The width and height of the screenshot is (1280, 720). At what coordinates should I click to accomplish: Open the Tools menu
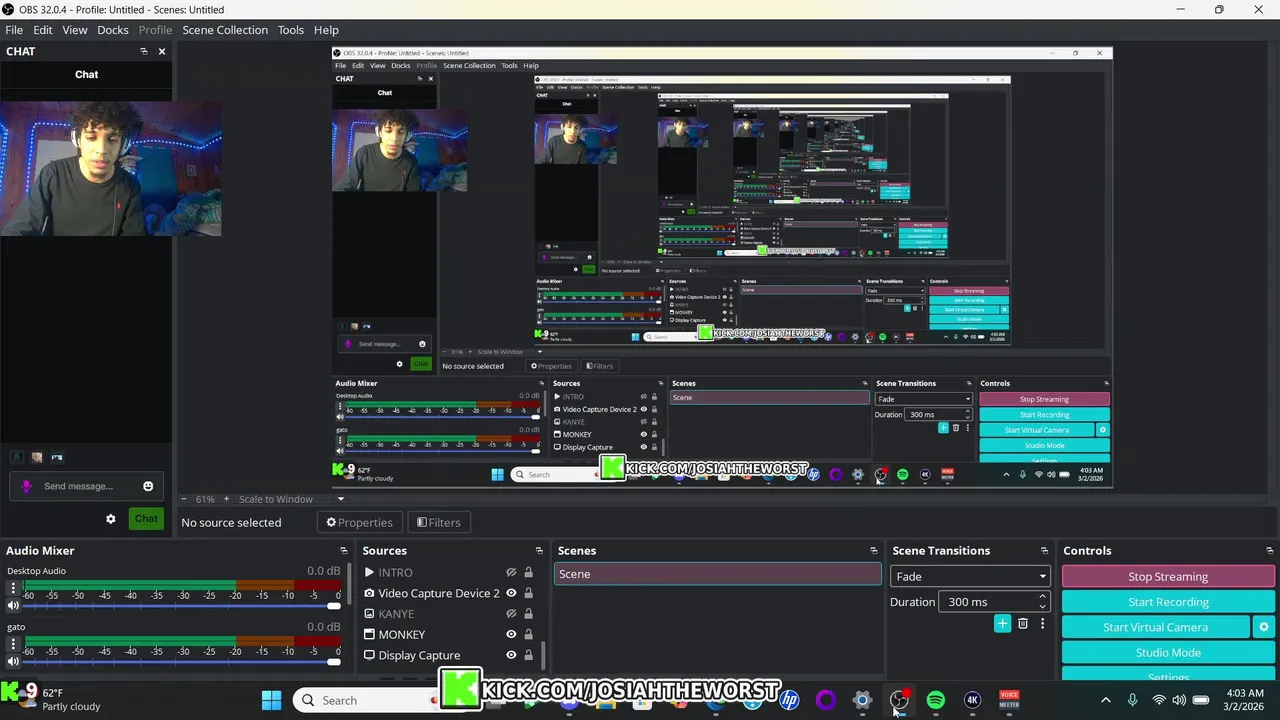(291, 30)
